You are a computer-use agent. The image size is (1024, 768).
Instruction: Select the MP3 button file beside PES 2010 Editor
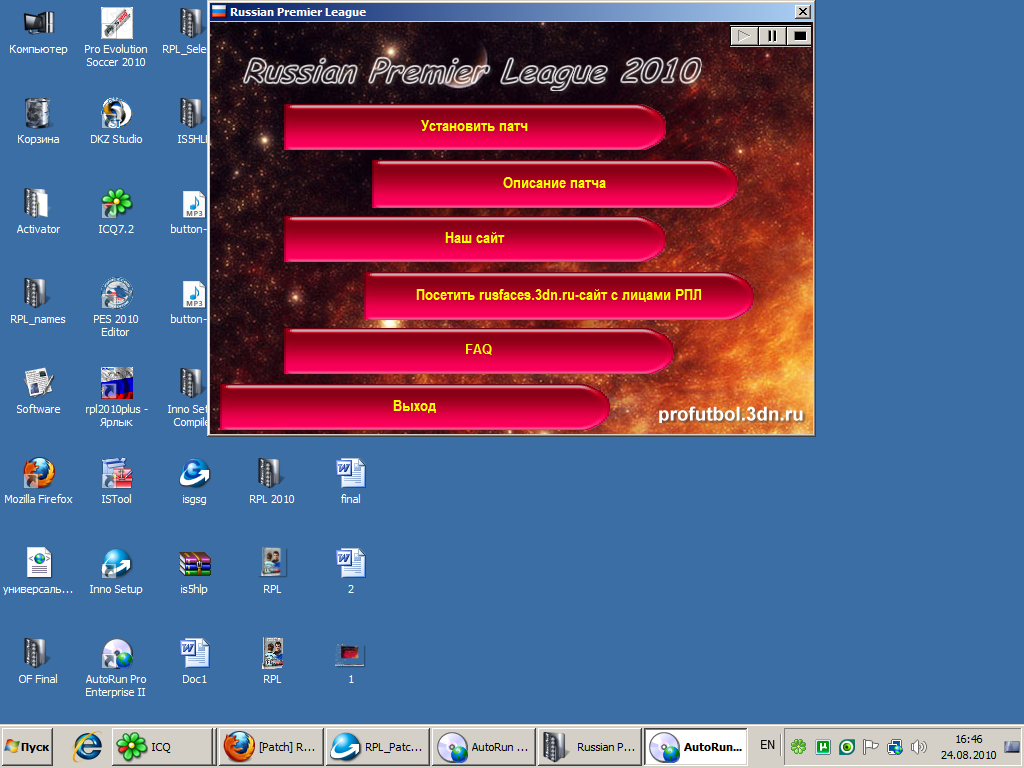click(190, 302)
